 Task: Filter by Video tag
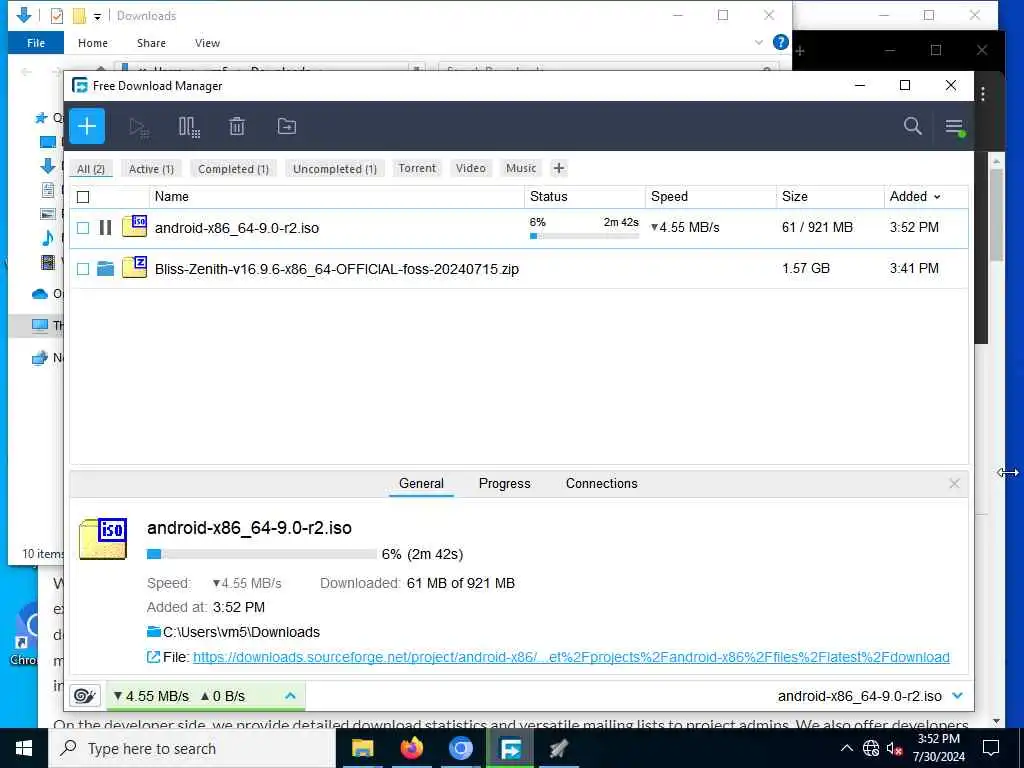click(x=470, y=168)
